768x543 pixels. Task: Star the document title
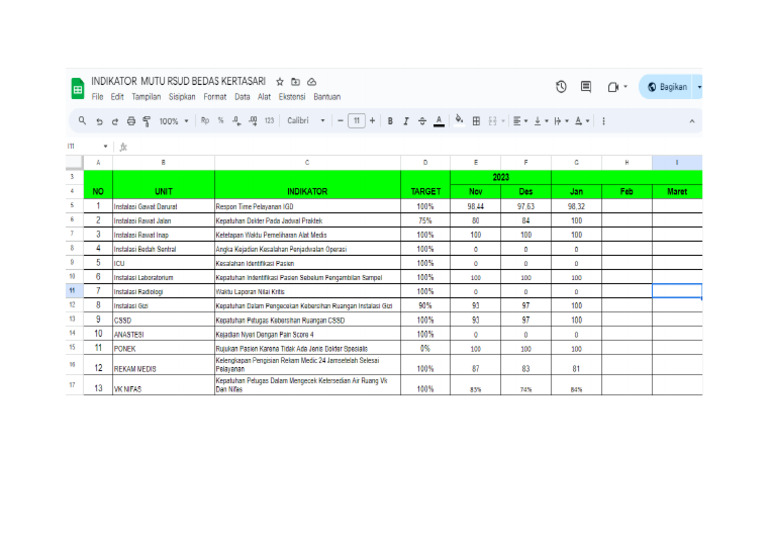280,81
